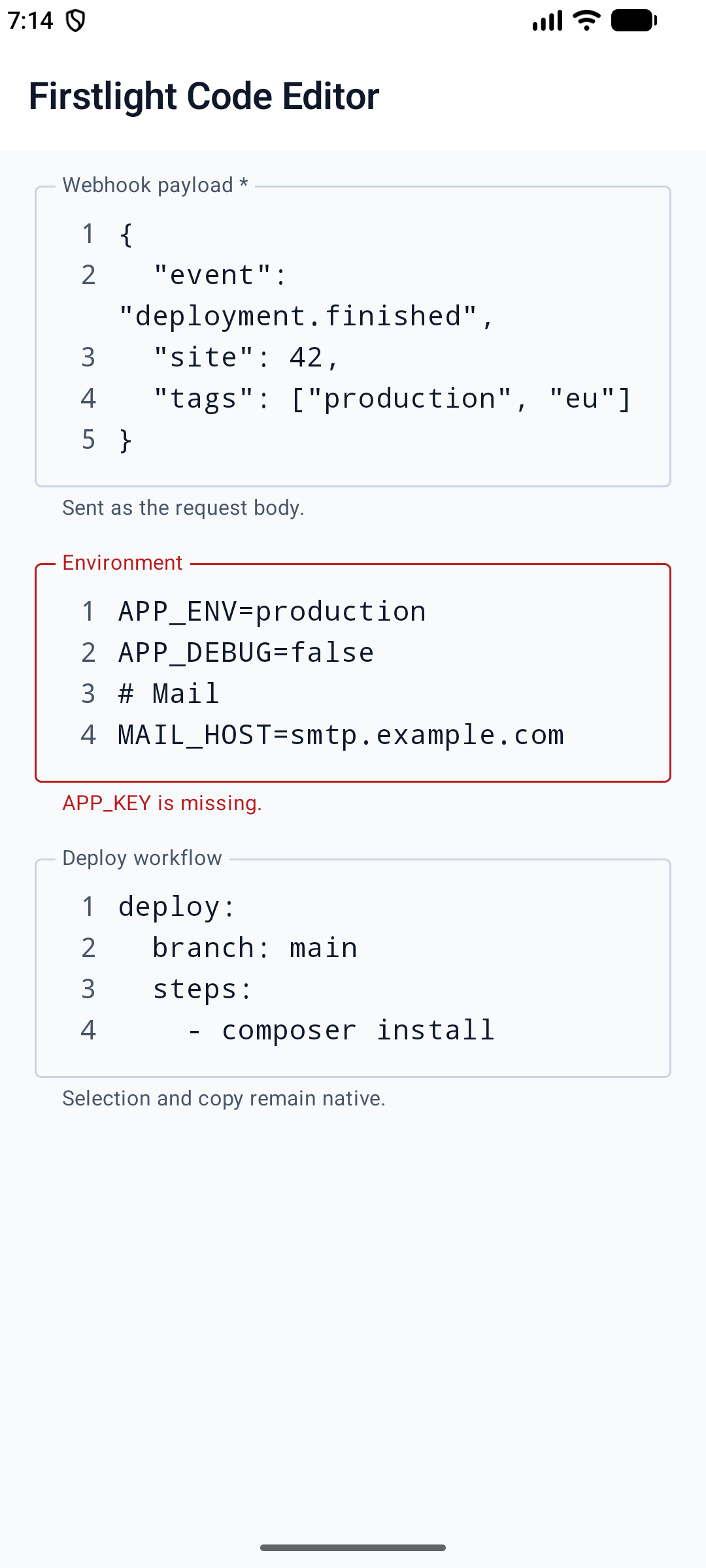Click the Firstlight Code Editor title
706x1568 pixels.
(x=204, y=96)
